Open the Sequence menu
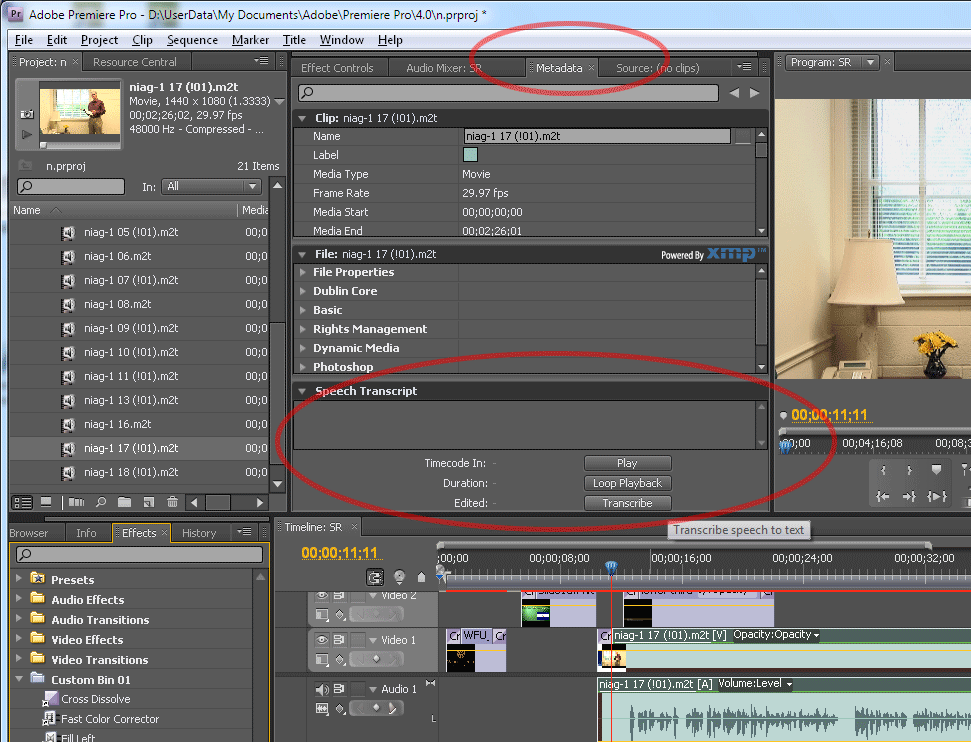Screen dimensions: 971x742 [x=192, y=40]
